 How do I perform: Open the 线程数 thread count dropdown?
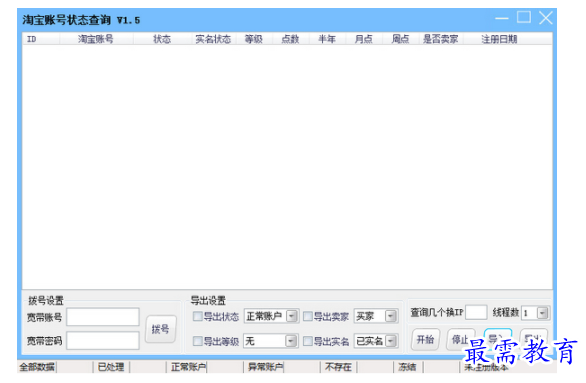535,313
